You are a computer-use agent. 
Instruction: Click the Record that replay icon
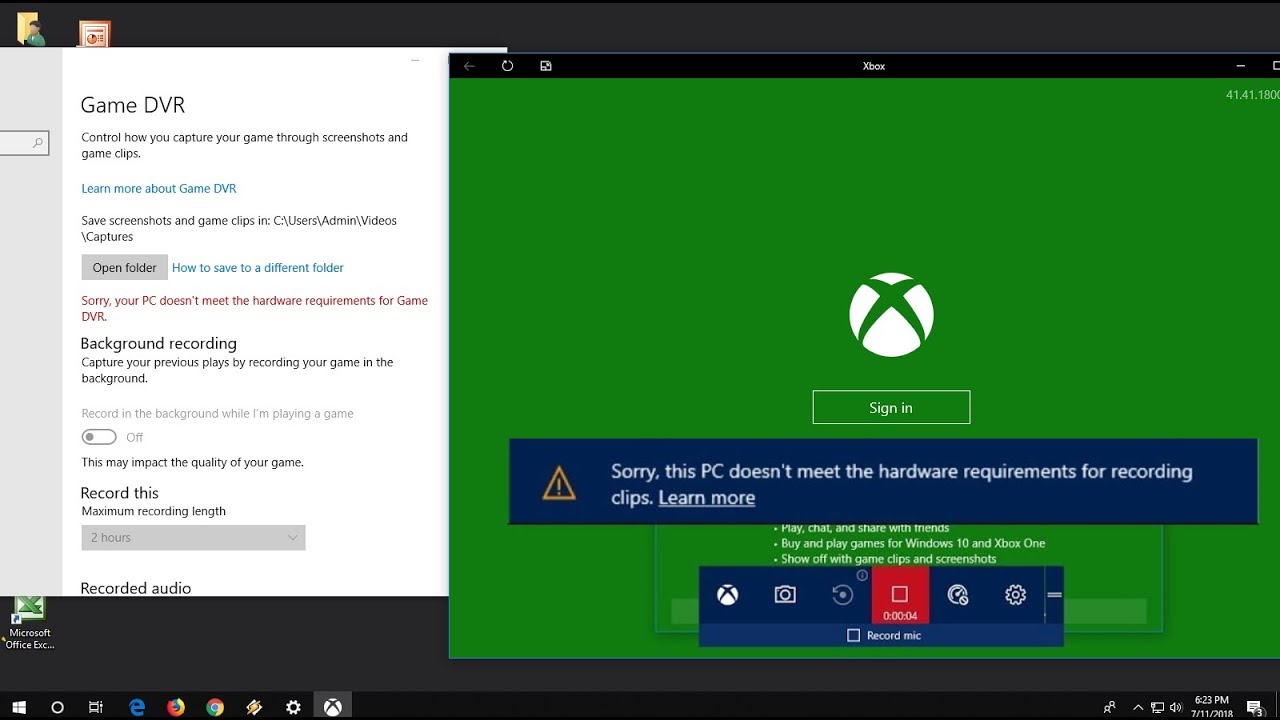click(843, 595)
